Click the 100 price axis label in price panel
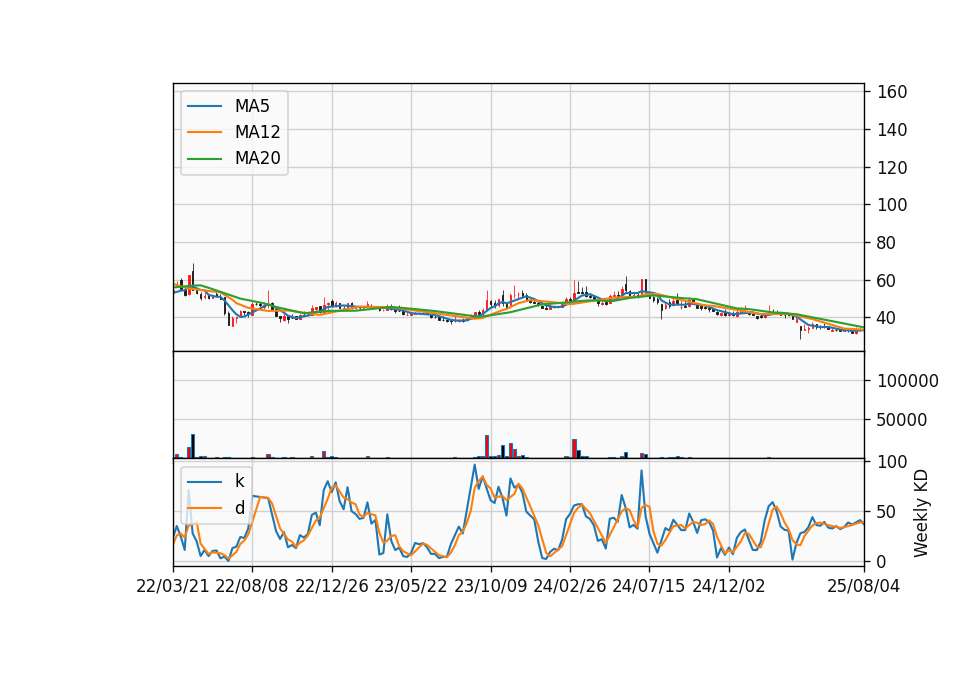 892,205
